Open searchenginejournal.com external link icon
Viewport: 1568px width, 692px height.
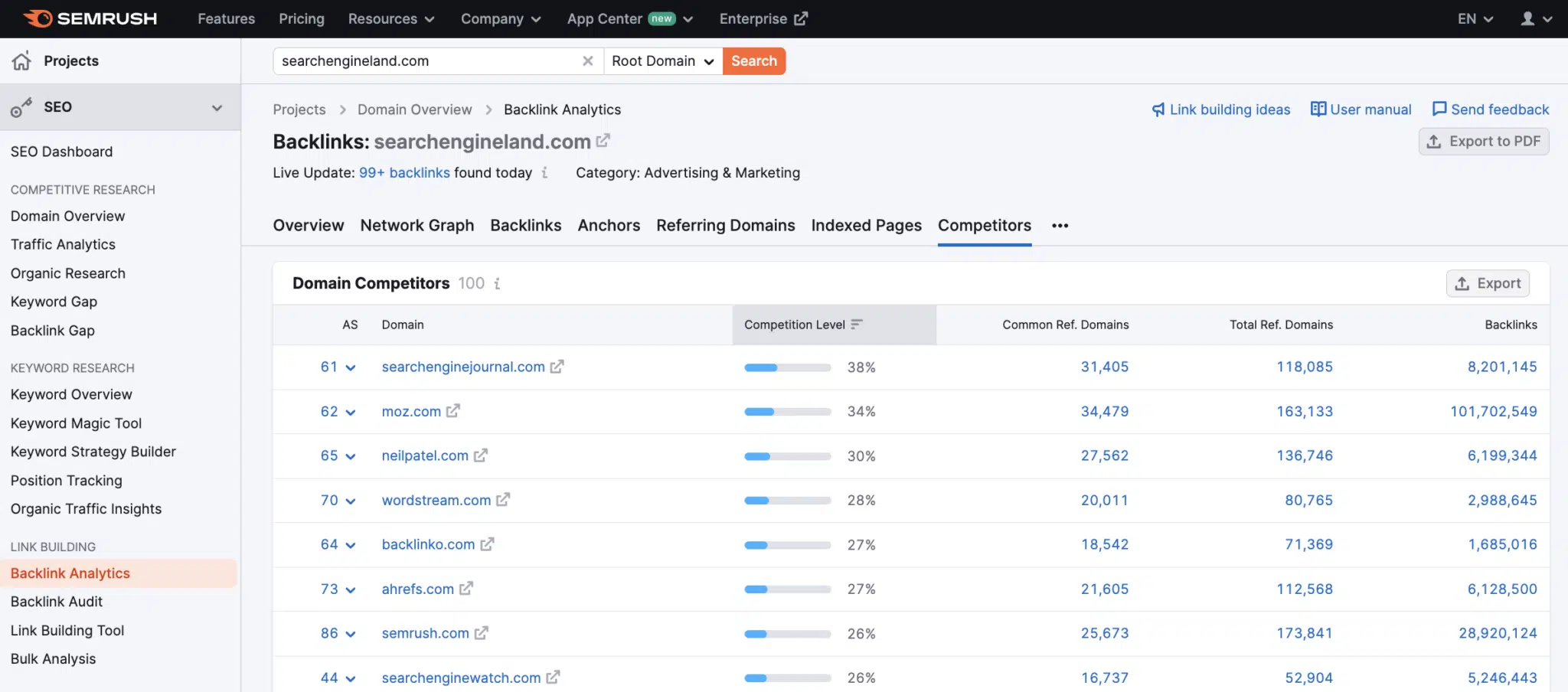[557, 367]
